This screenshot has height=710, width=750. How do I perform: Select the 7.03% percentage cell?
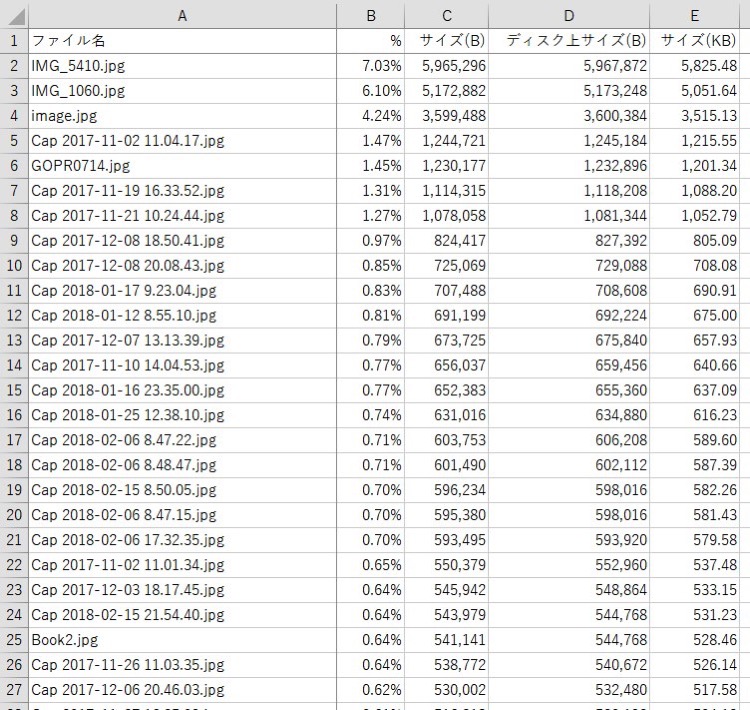(x=371, y=66)
